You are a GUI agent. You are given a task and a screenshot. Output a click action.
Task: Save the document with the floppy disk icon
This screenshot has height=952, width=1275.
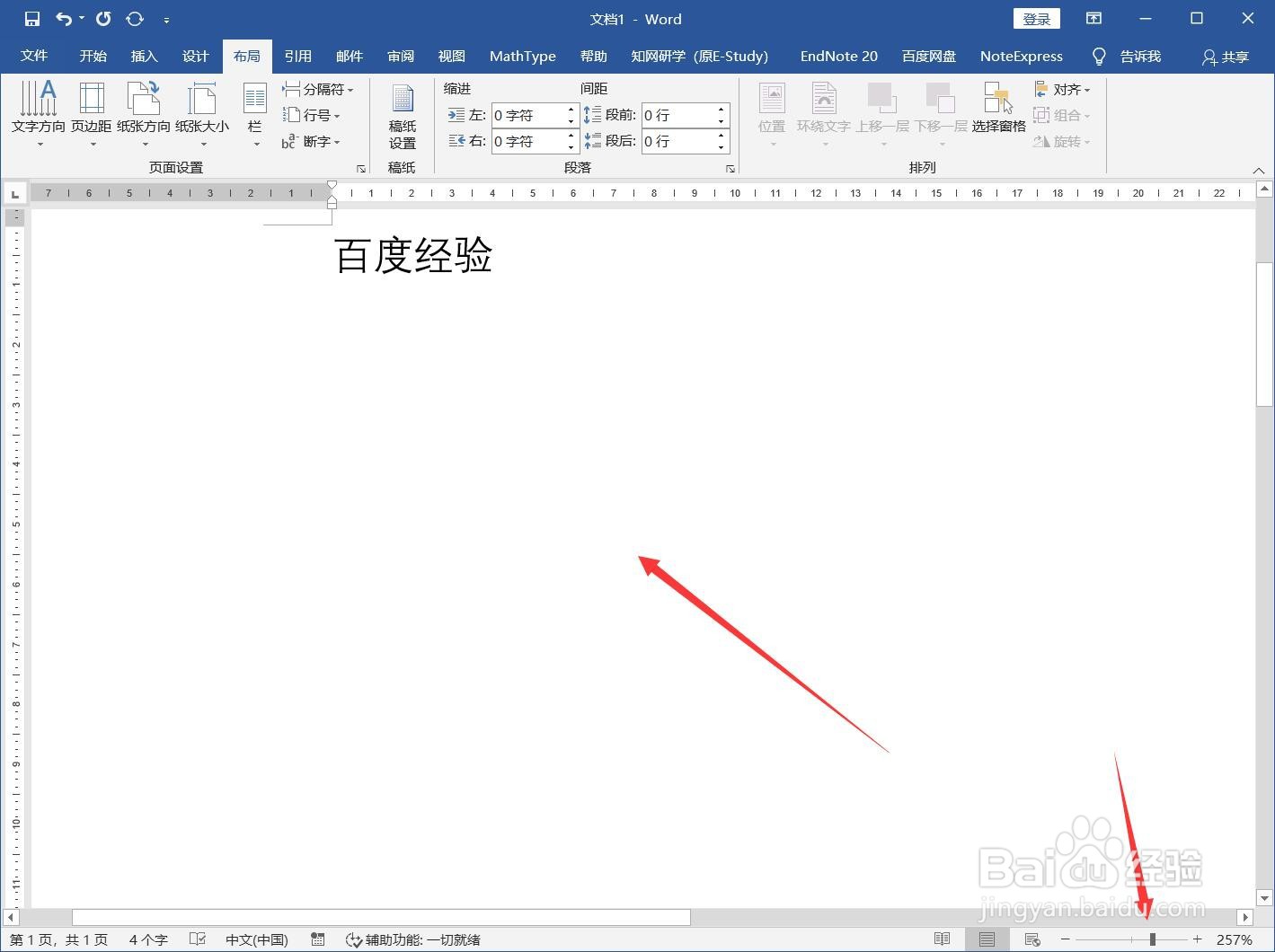32,19
